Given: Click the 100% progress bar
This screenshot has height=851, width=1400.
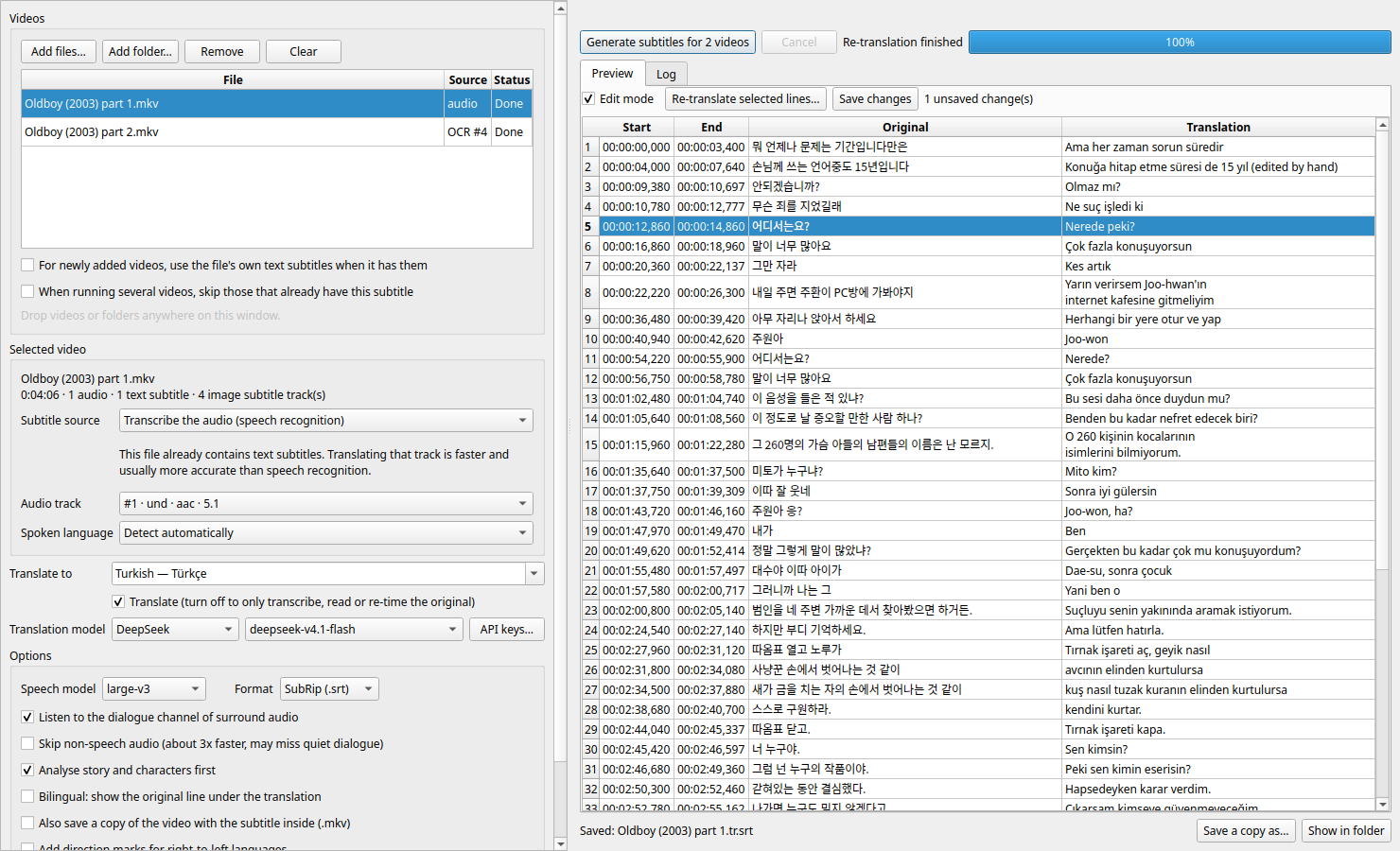Looking at the screenshot, I should click(1180, 43).
